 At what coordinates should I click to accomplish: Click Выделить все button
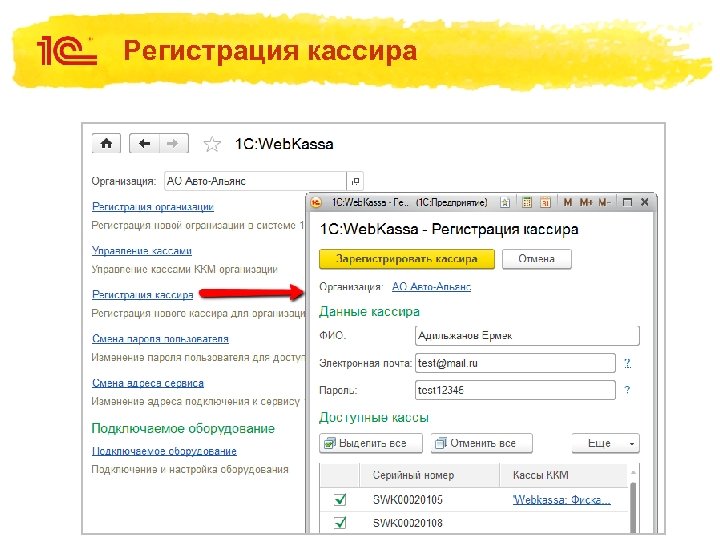pos(371,444)
